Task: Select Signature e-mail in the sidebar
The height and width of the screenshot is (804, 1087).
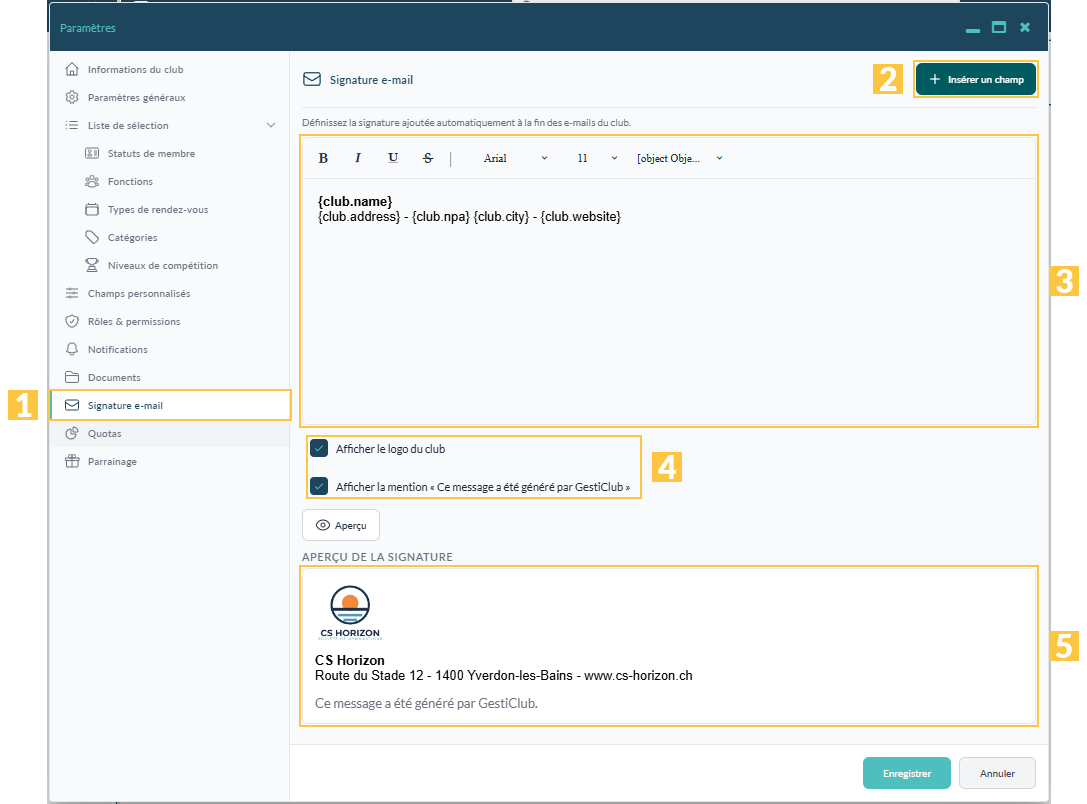Action: click(171, 405)
